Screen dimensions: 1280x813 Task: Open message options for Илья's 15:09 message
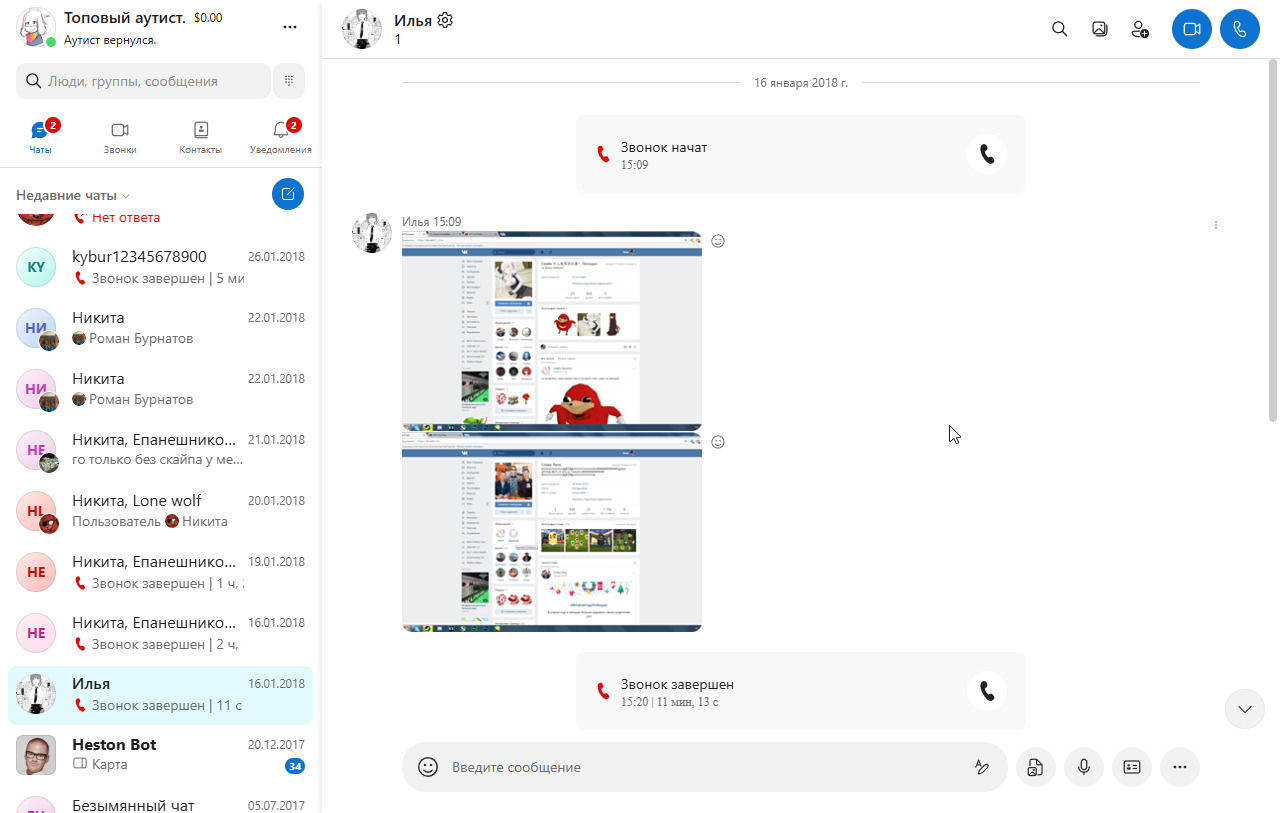point(1216,225)
